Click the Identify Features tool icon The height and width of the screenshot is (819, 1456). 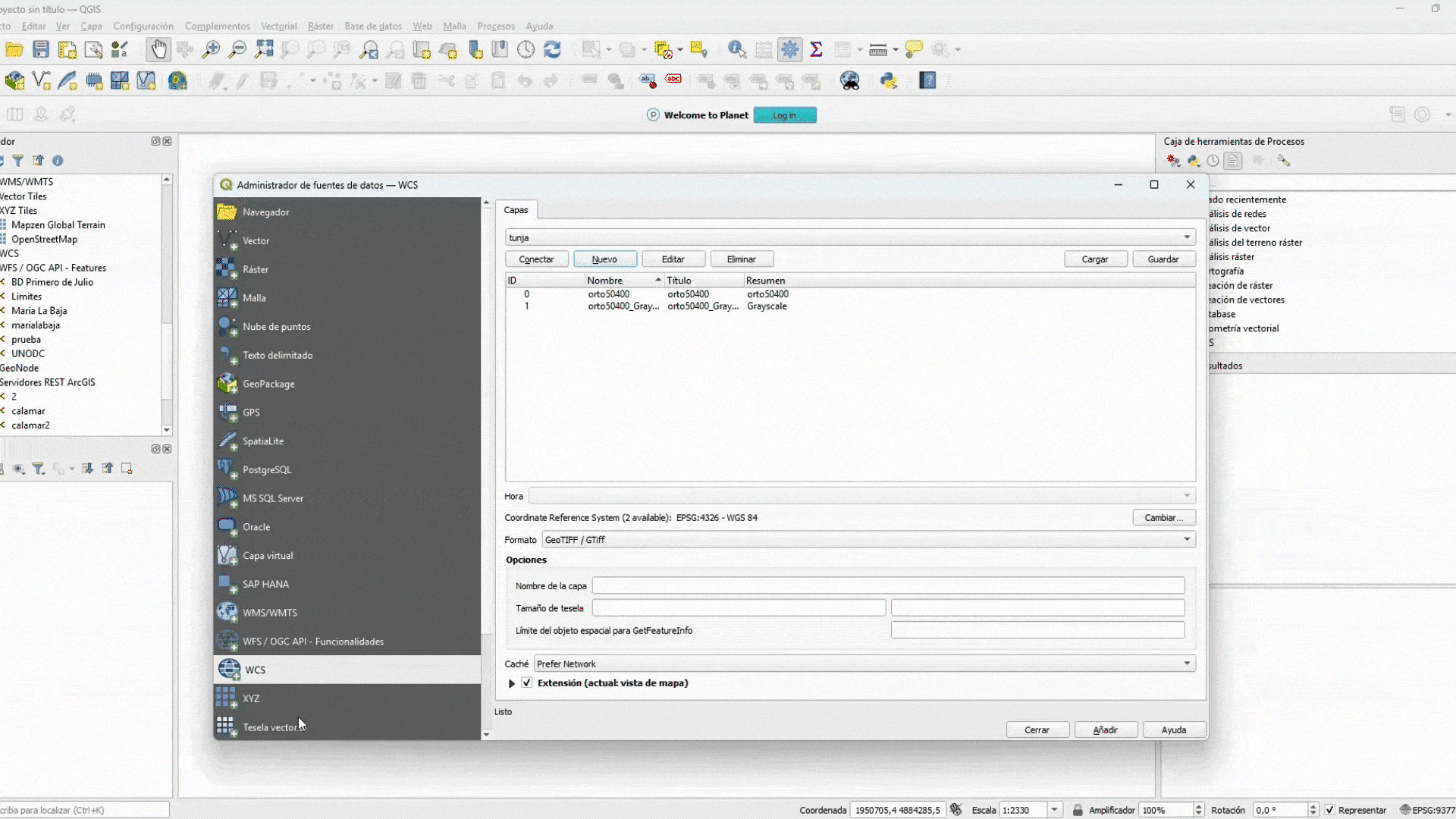tap(736, 50)
